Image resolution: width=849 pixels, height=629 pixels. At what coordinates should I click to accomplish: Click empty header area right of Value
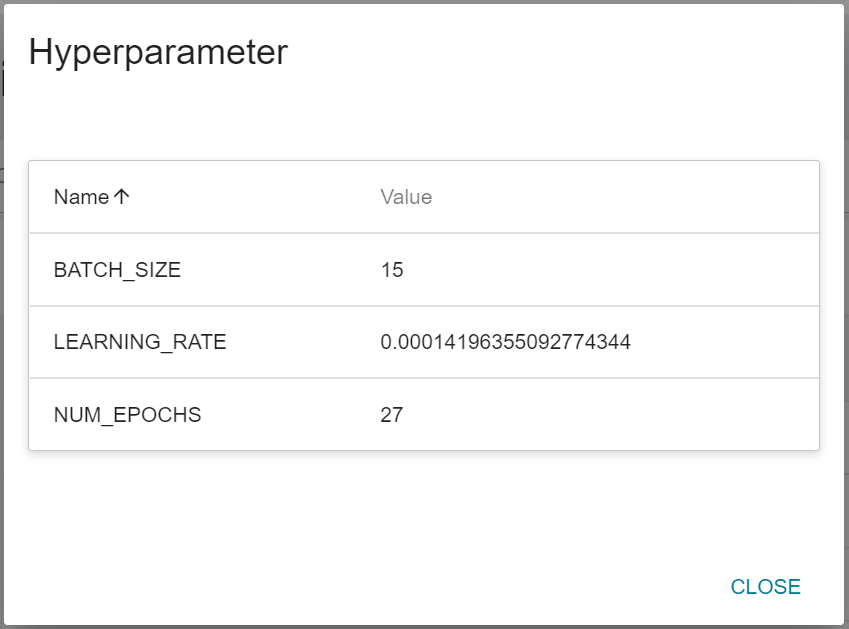tap(620, 197)
